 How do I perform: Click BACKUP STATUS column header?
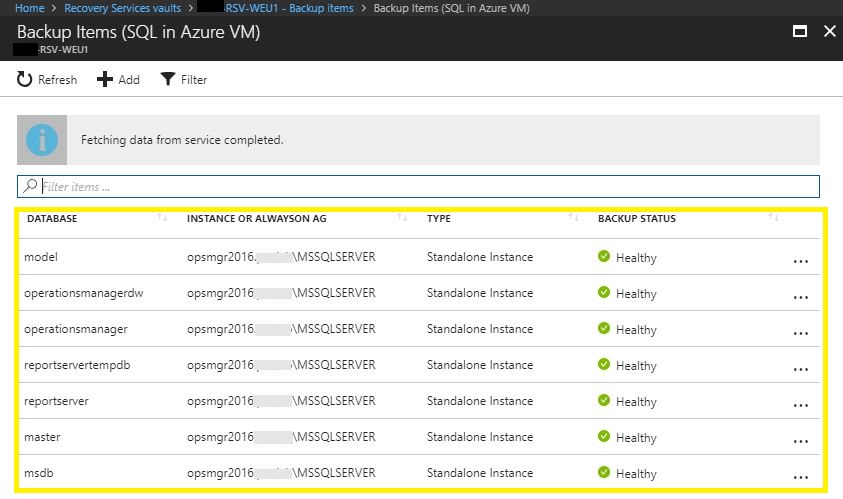pos(637,218)
